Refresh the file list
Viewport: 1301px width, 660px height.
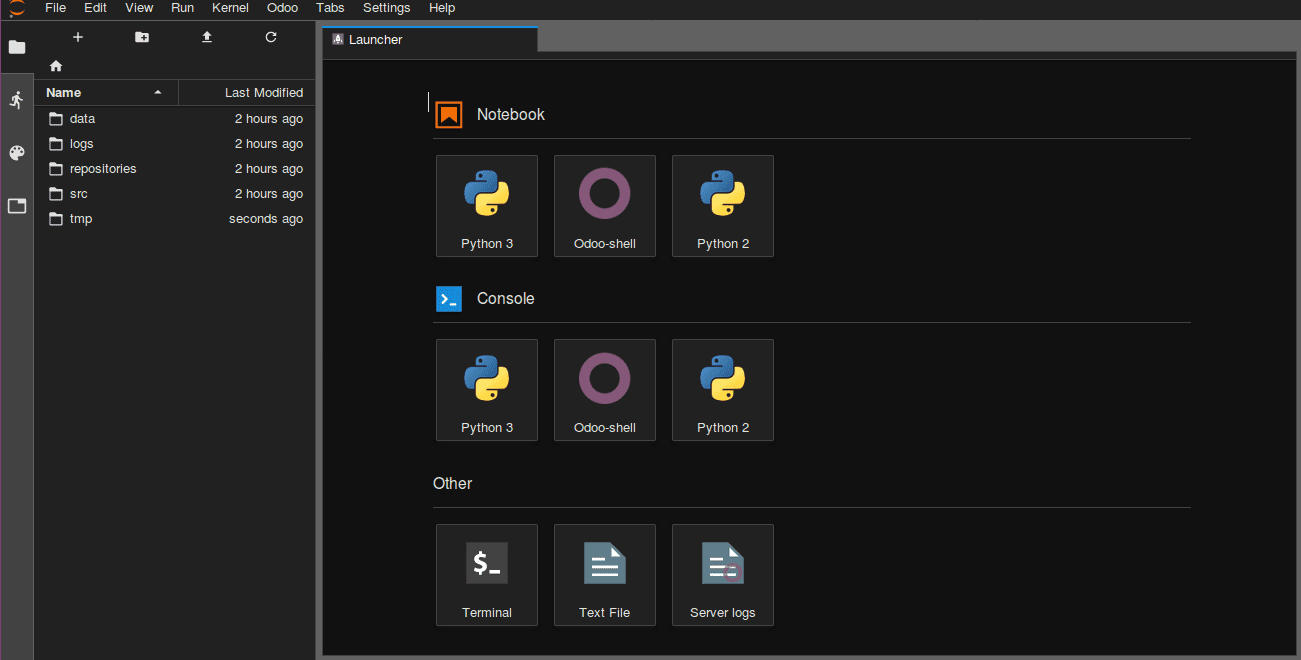(x=271, y=37)
